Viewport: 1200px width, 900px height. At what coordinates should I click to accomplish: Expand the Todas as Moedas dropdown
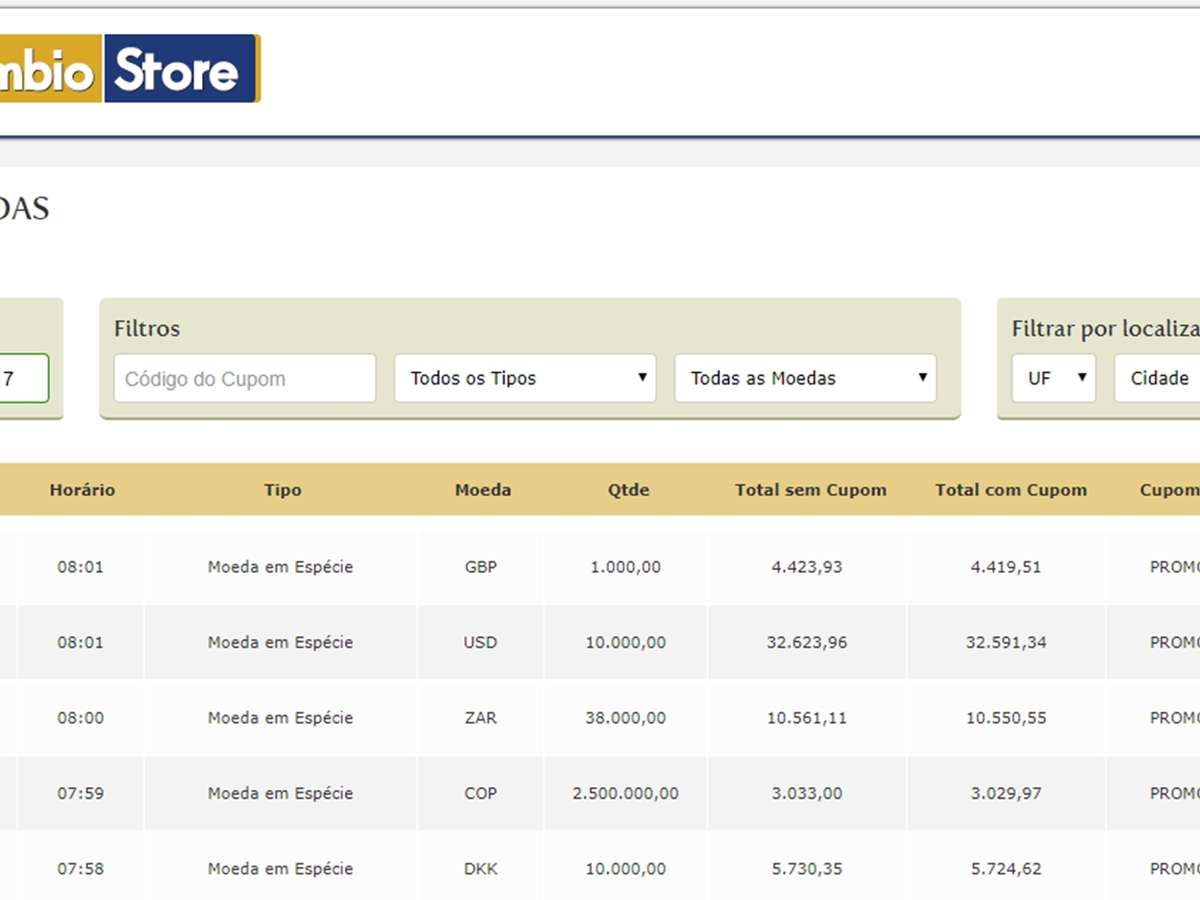[x=805, y=379]
